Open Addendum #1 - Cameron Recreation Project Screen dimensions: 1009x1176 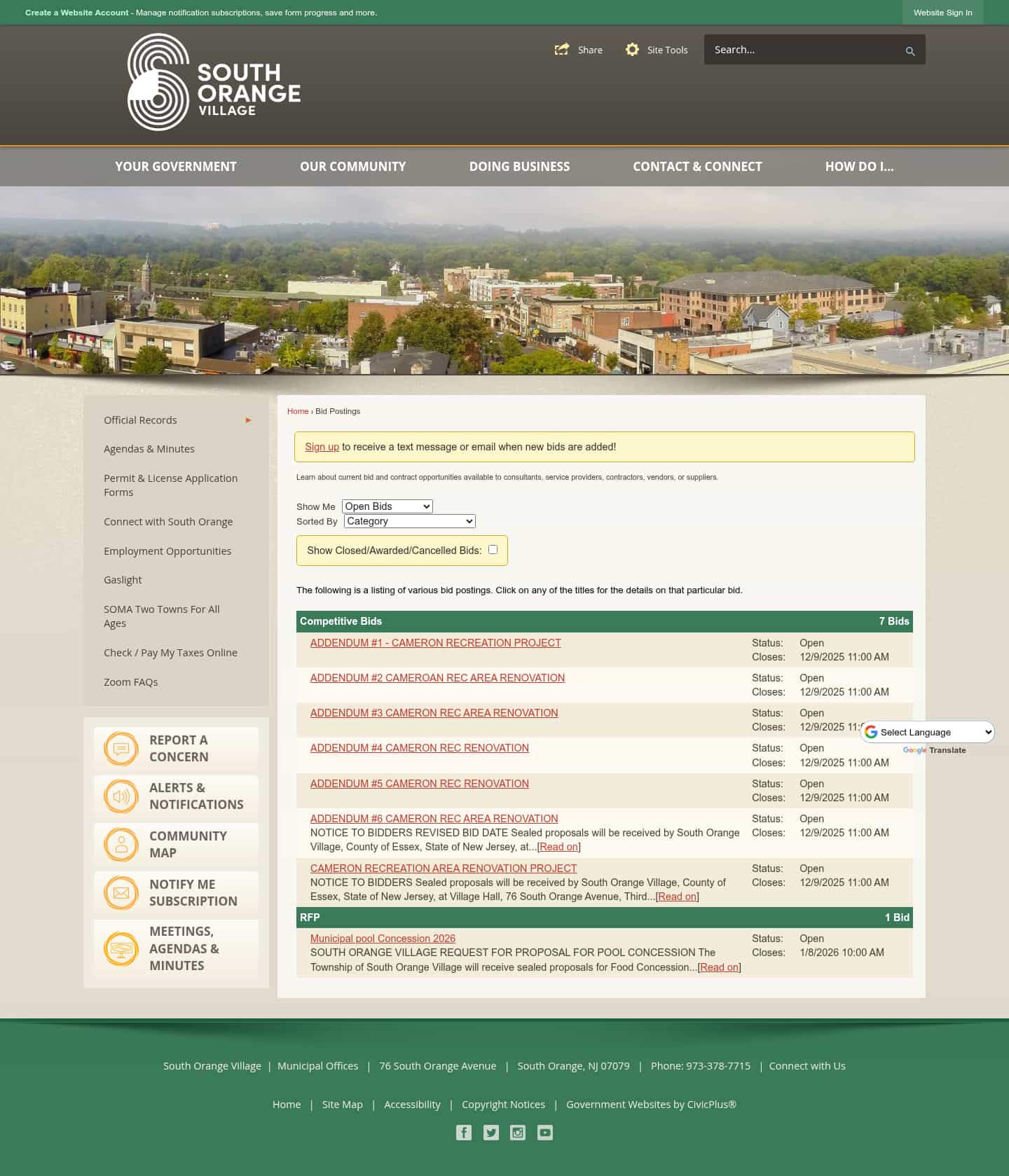tap(436, 643)
